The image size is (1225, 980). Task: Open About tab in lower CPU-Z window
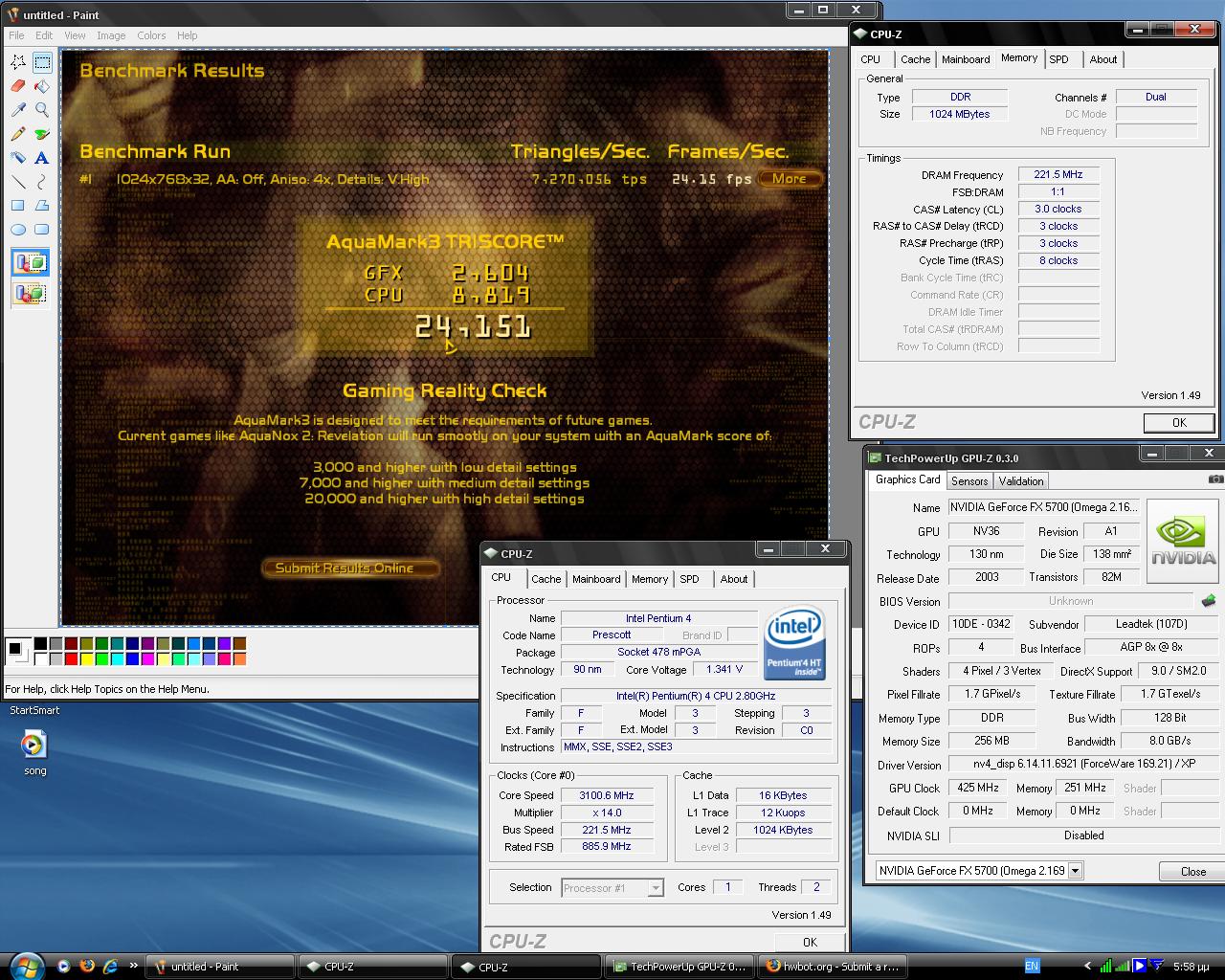[x=734, y=579]
